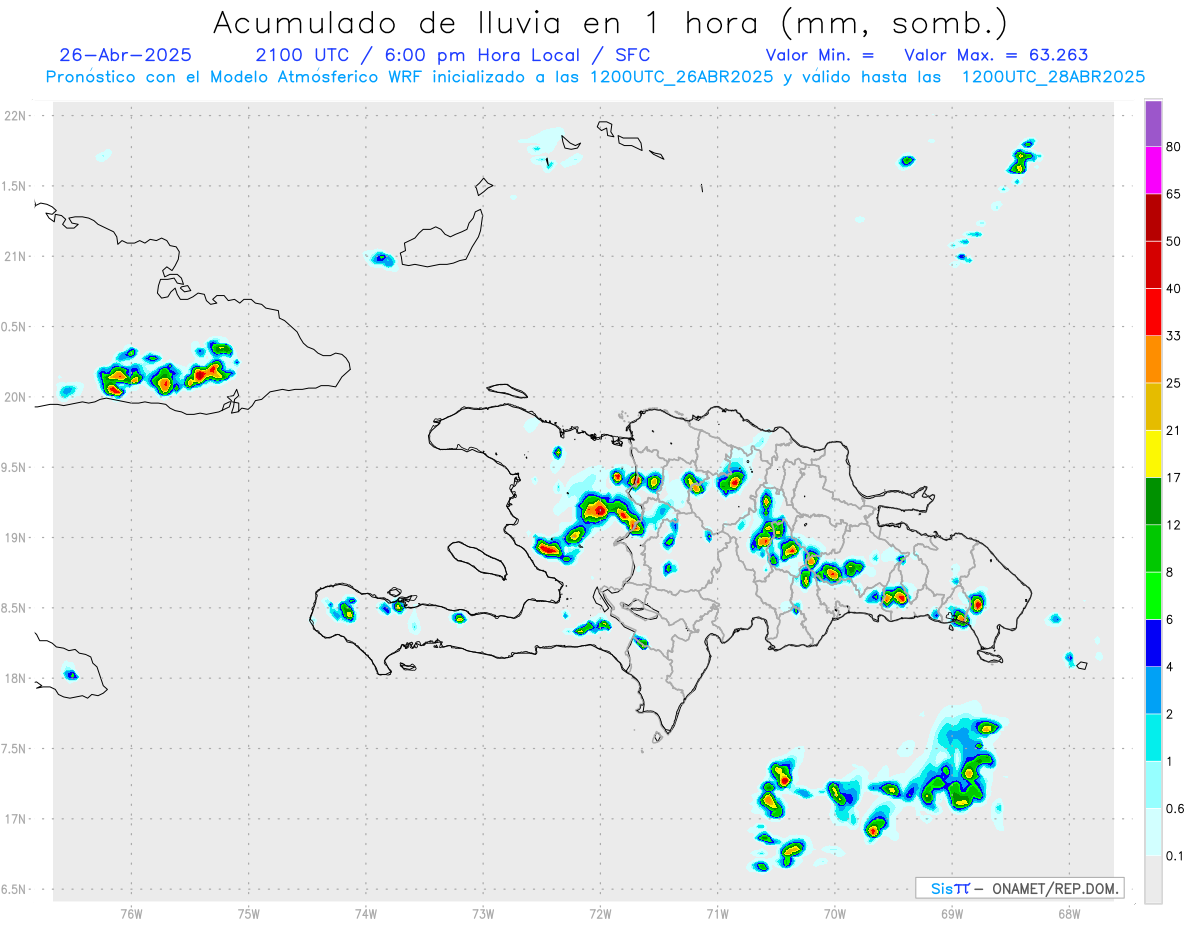Click the '73W' longitude label
Image resolution: width=1200 pixels, height=927 pixels.
(483, 914)
